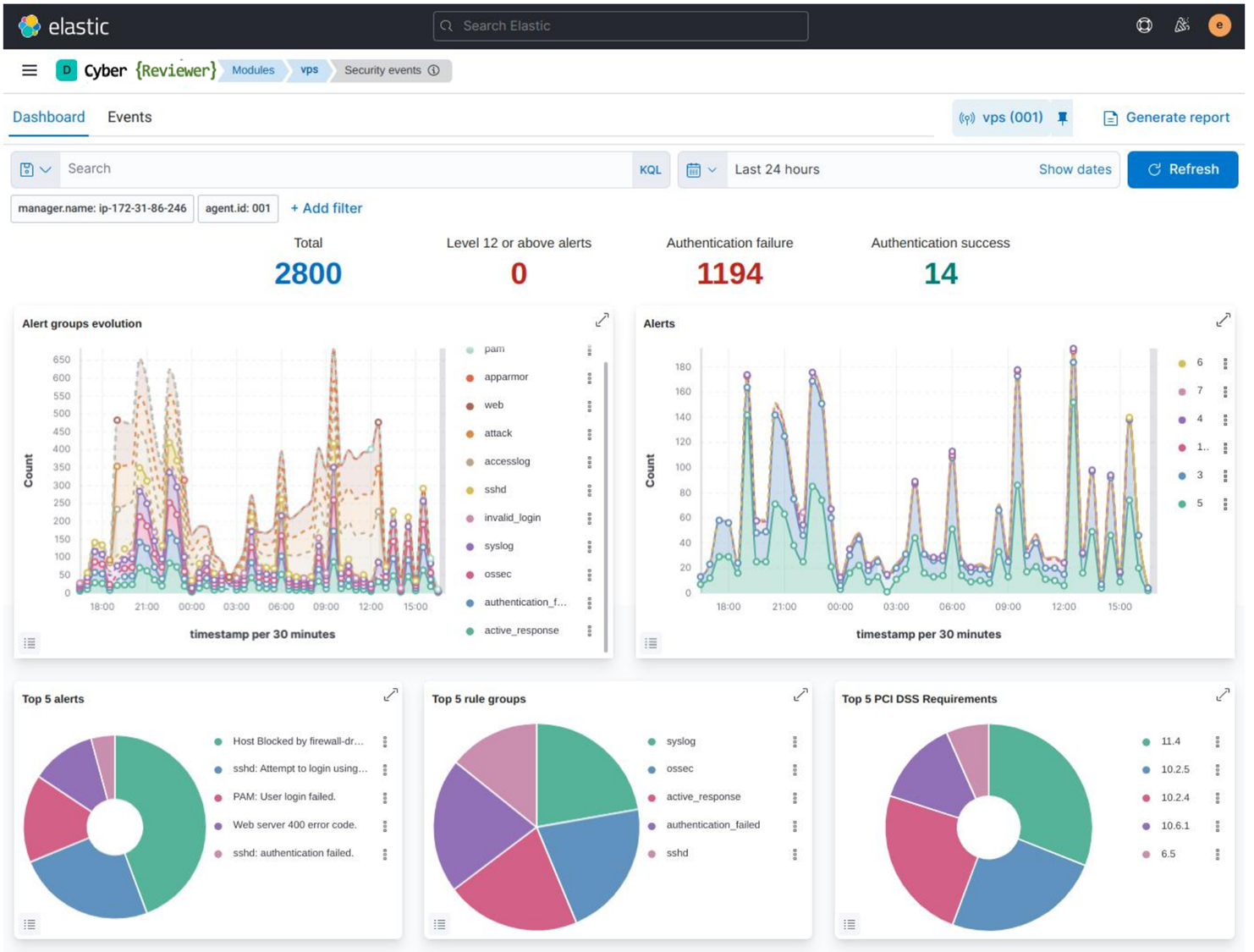Expand the Alert groups evolution chart
This screenshot has width=1254, height=952.
[x=602, y=320]
